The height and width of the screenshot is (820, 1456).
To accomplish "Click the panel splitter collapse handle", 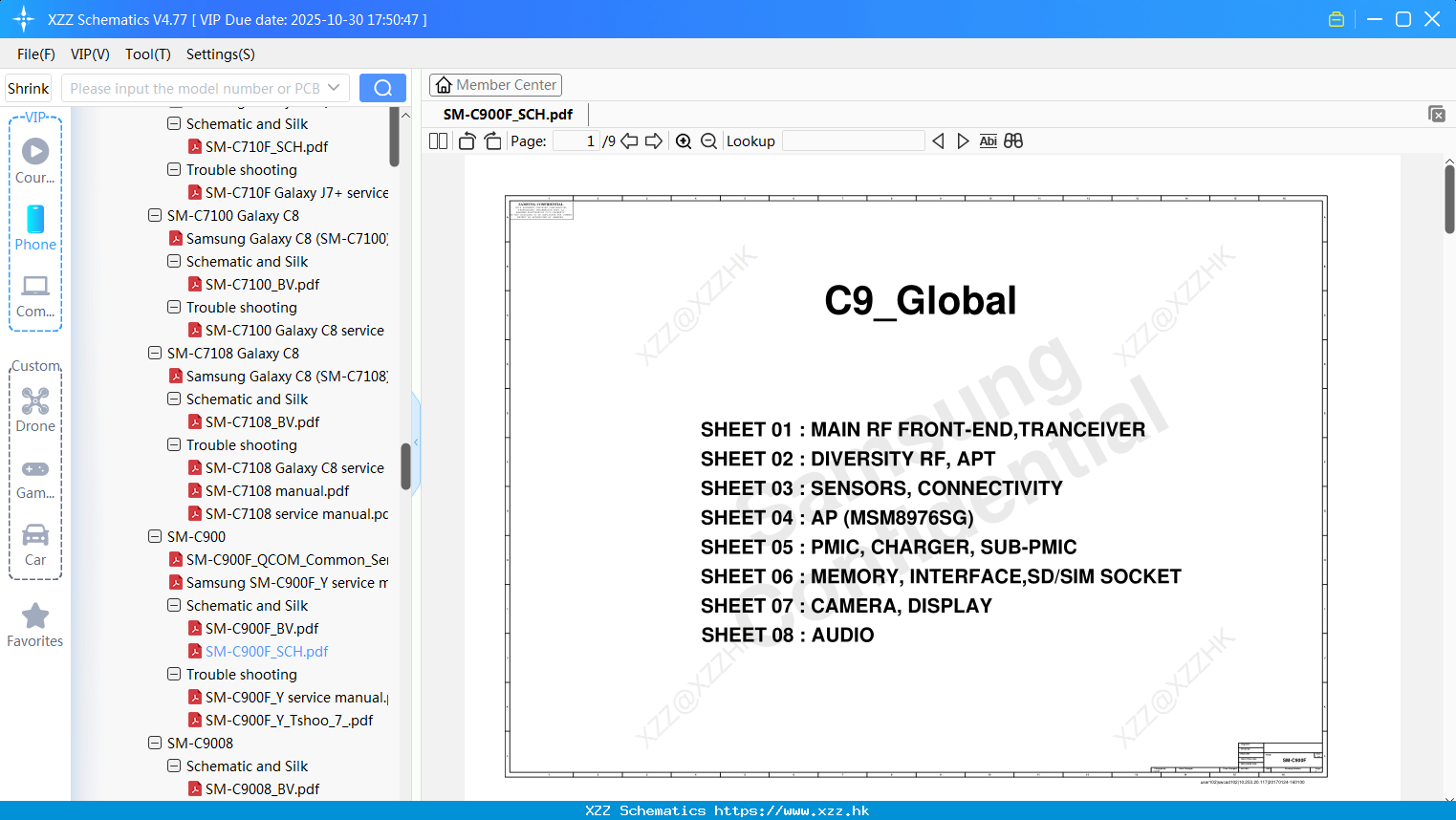I will 416,442.
